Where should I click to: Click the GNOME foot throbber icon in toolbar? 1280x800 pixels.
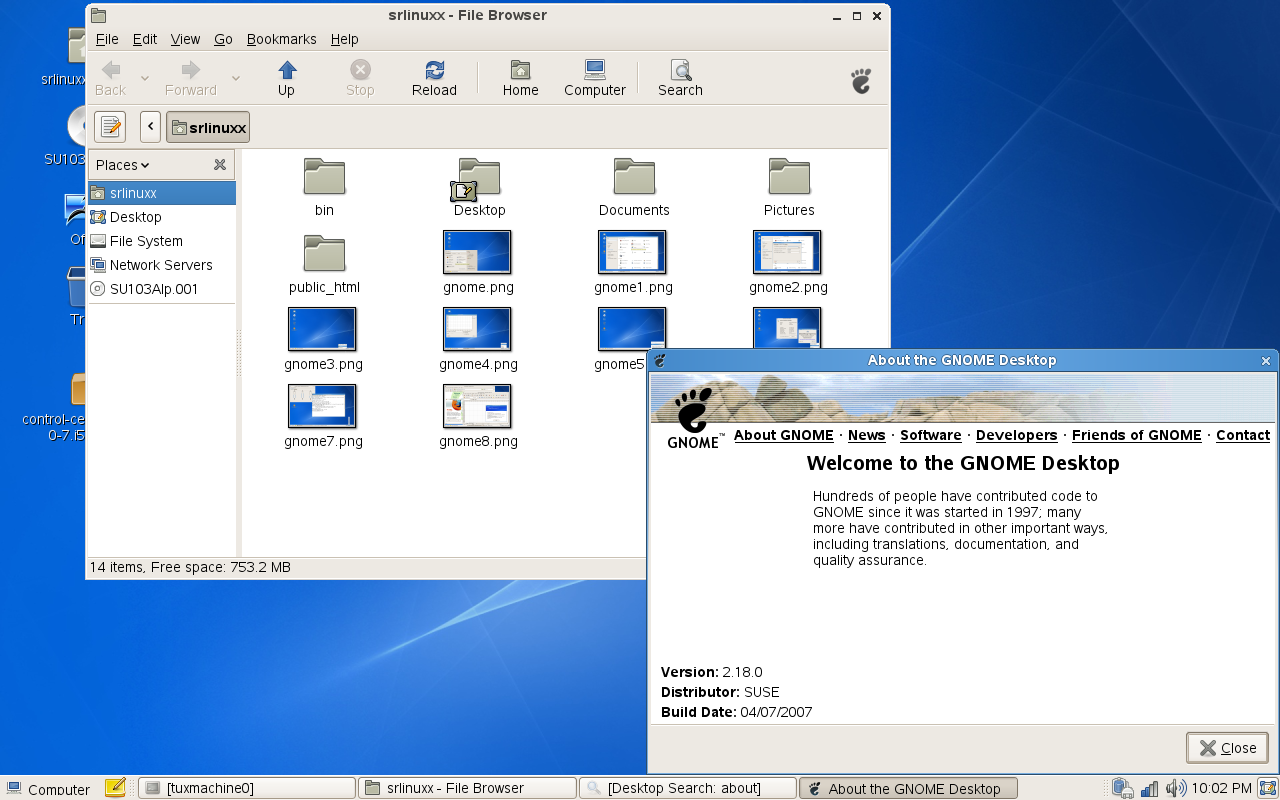(x=861, y=81)
